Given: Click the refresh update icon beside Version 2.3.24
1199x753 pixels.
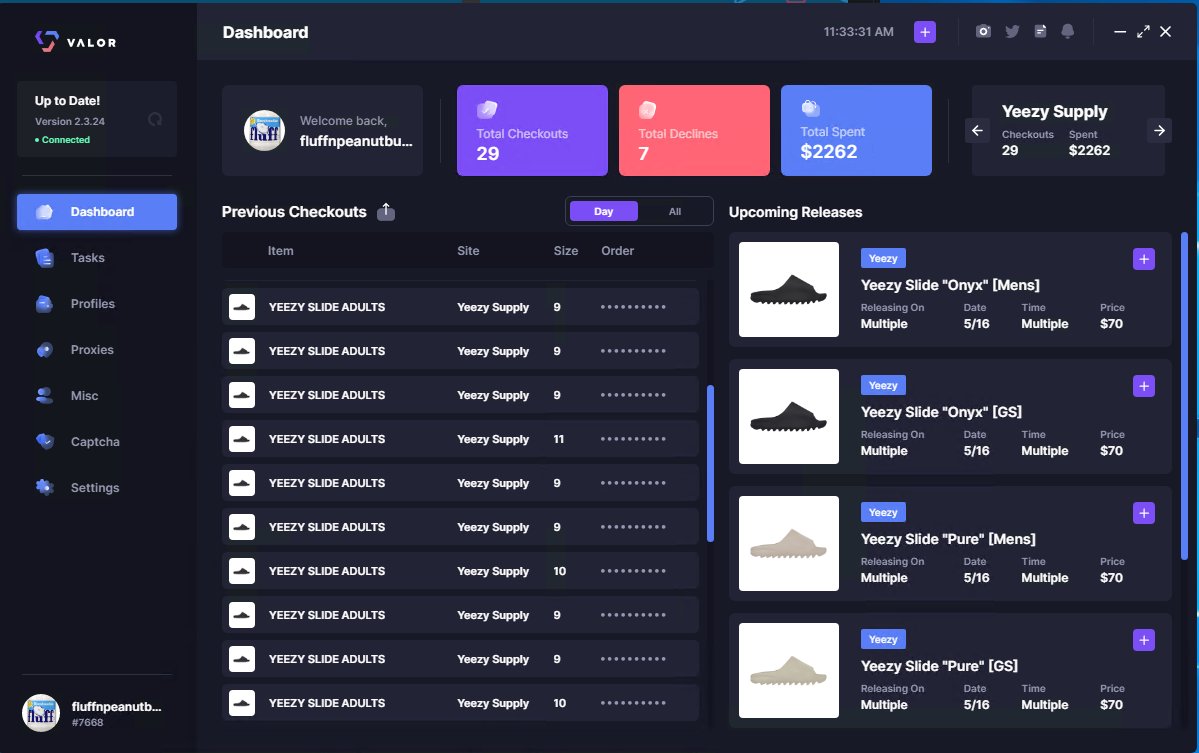Looking at the screenshot, I should coord(155,119).
